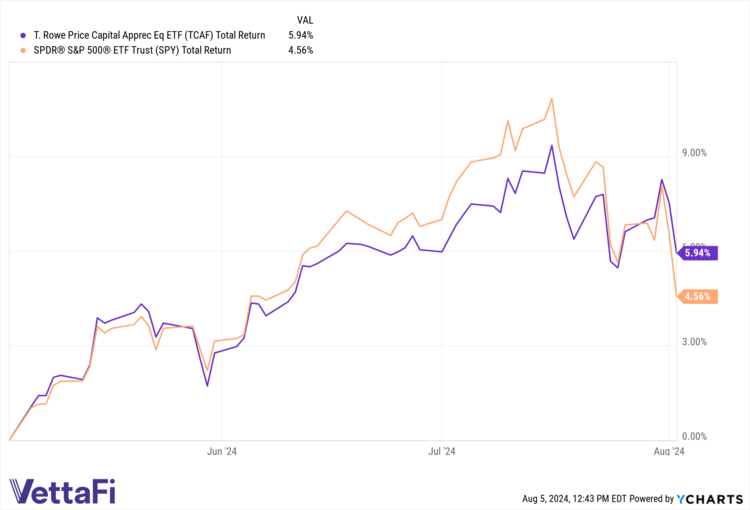Click the Jul '24 axis label
The image size is (750, 510).
click(x=442, y=451)
